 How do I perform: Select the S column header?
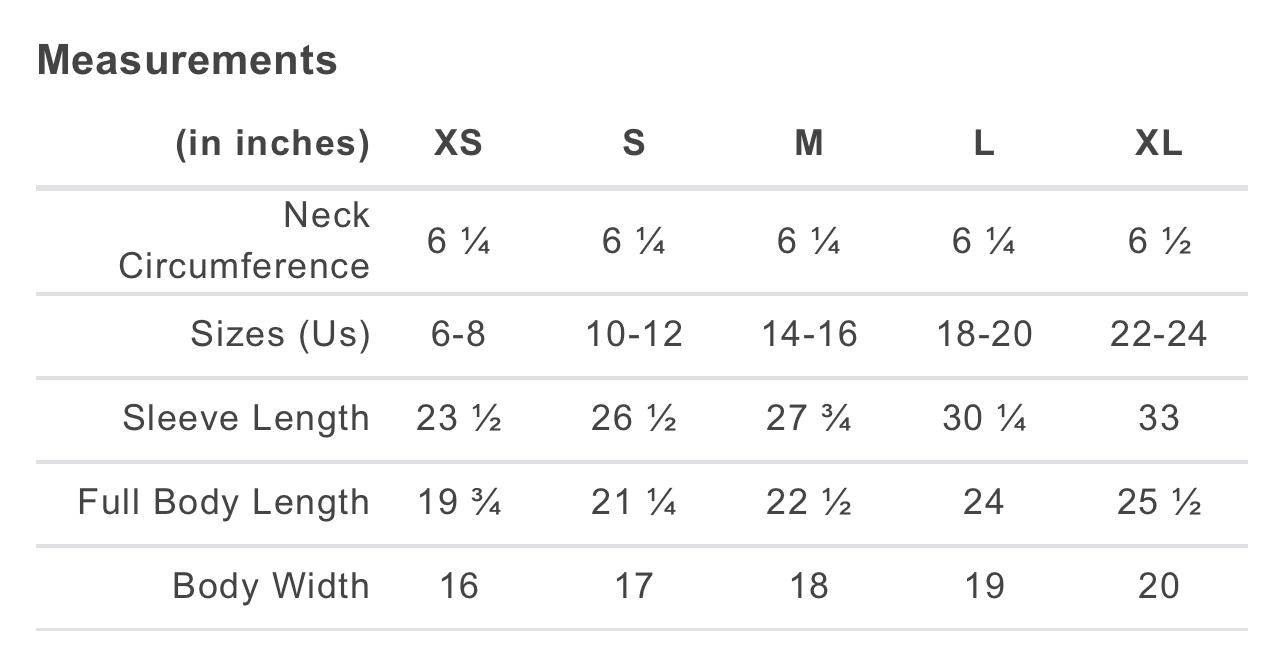(x=634, y=143)
